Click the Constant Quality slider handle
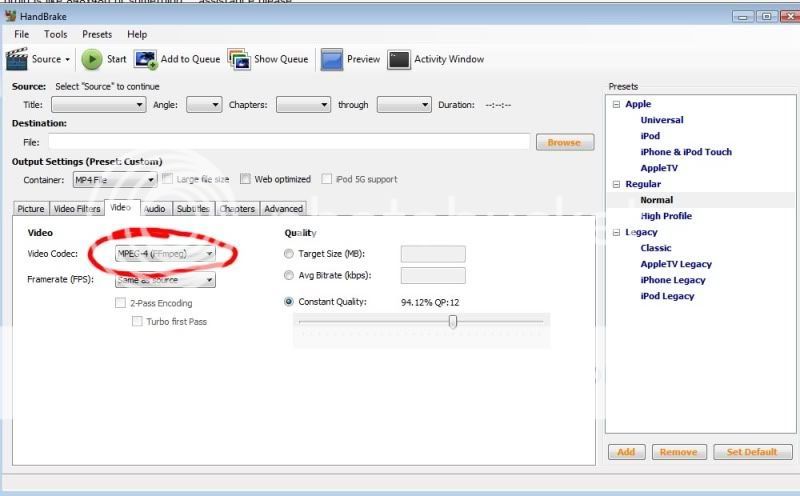Image resolution: width=800 pixels, height=496 pixels. [x=453, y=321]
